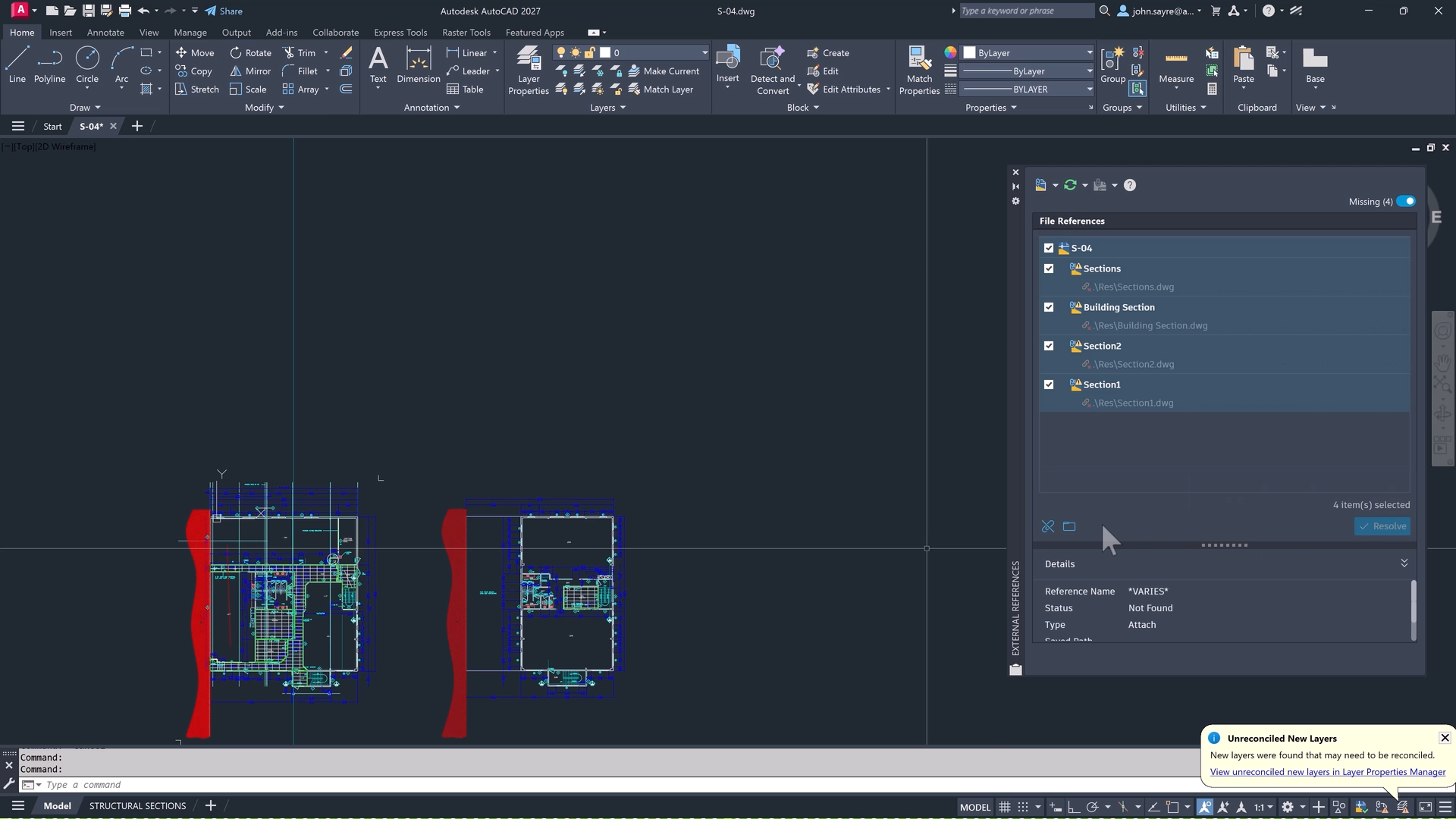
Task: Open help in External References palette
Action: [x=1130, y=185]
